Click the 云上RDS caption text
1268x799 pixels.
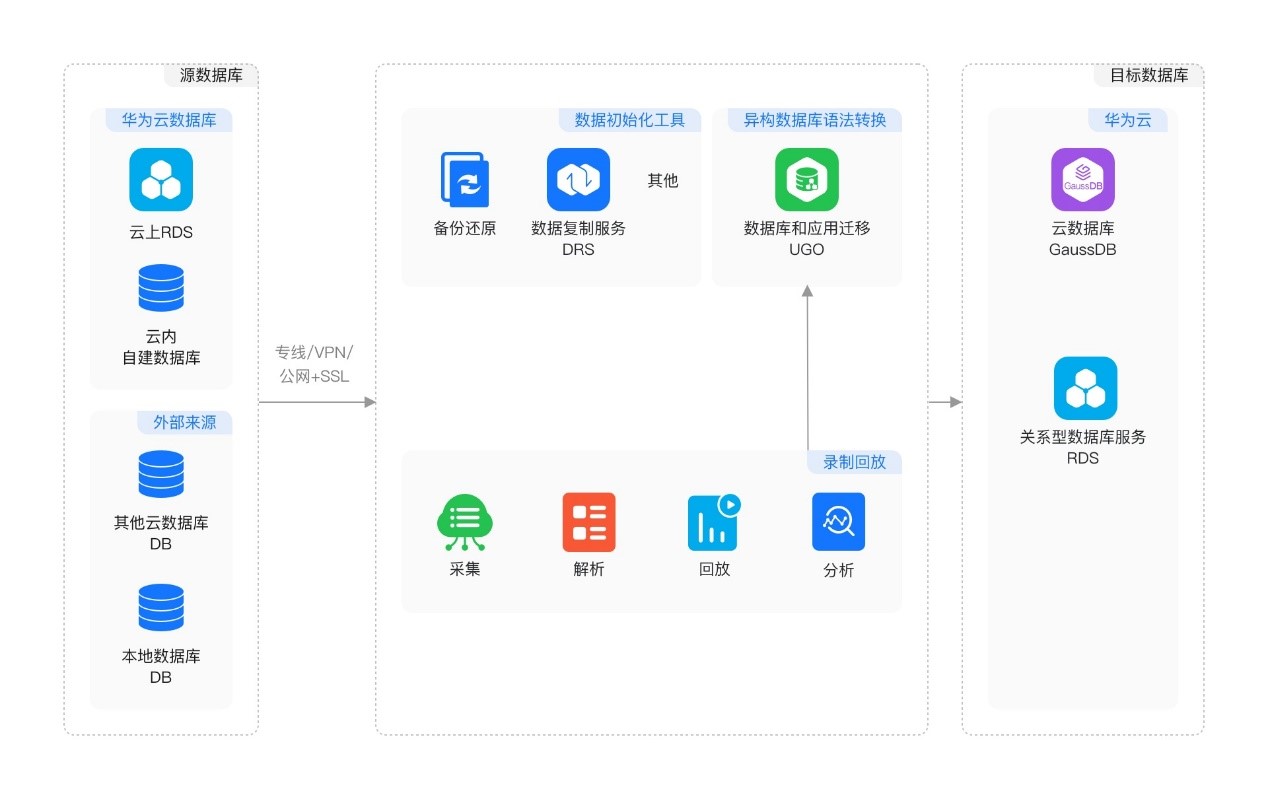point(161,232)
